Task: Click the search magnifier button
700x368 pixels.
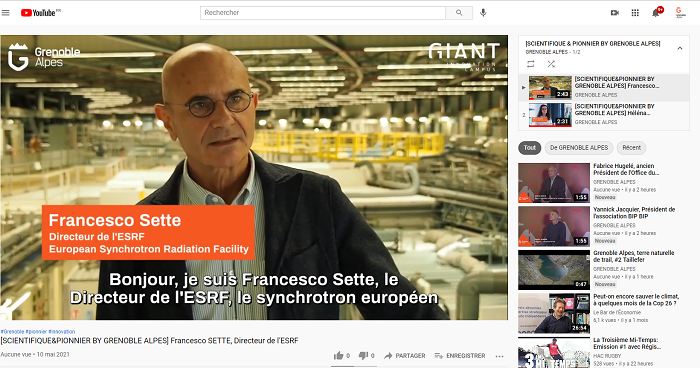Action: pyautogui.click(x=459, y=13)
